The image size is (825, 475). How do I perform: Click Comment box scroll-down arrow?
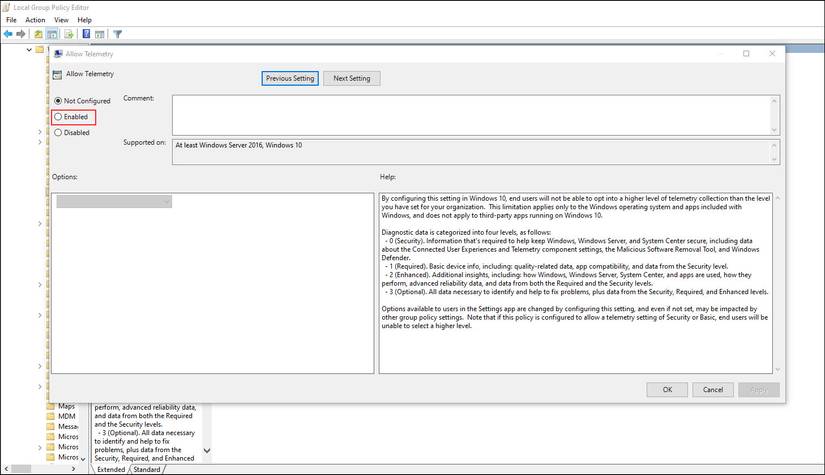(x=774, y=129)
